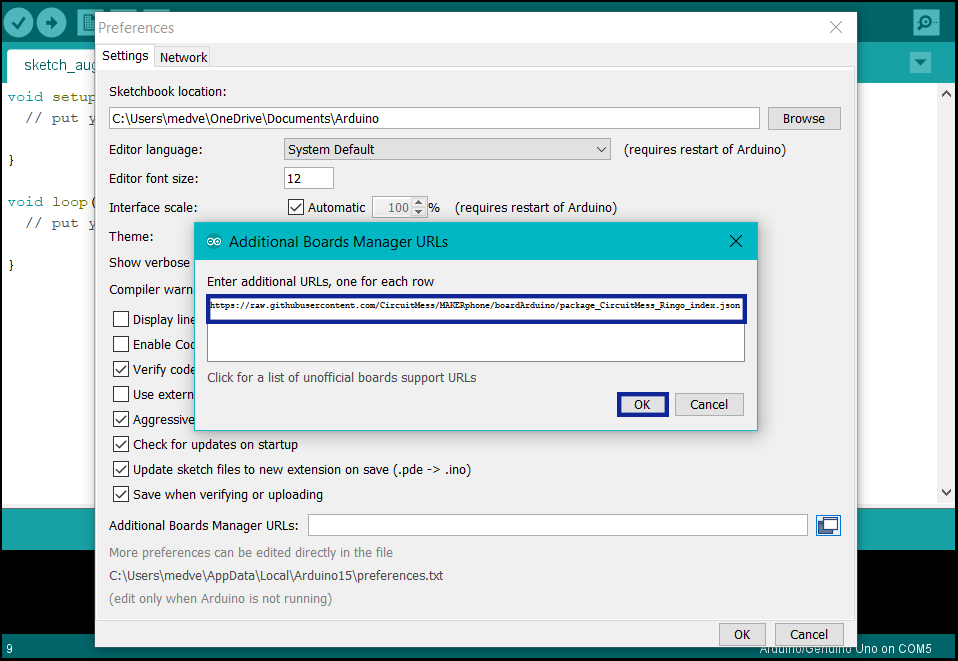
Task: Click the Upload arrow icon in Arduino toolbar
Action: (51, 23)
